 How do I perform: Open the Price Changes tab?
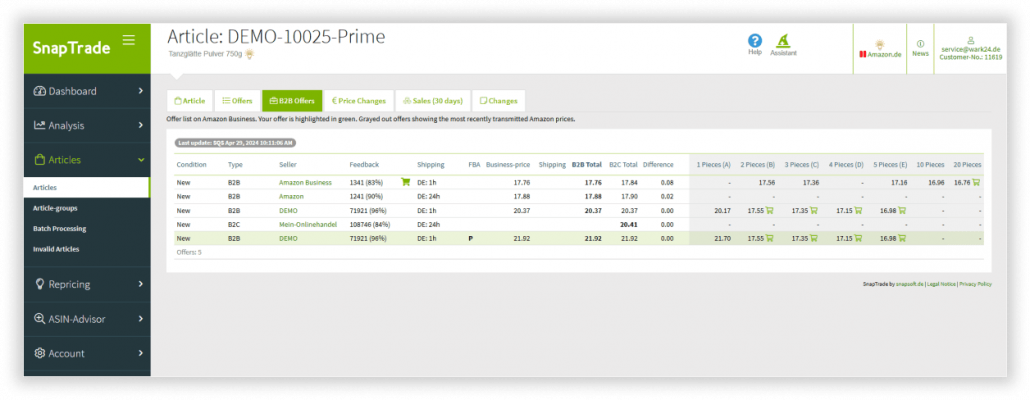[x=359, y=100]
